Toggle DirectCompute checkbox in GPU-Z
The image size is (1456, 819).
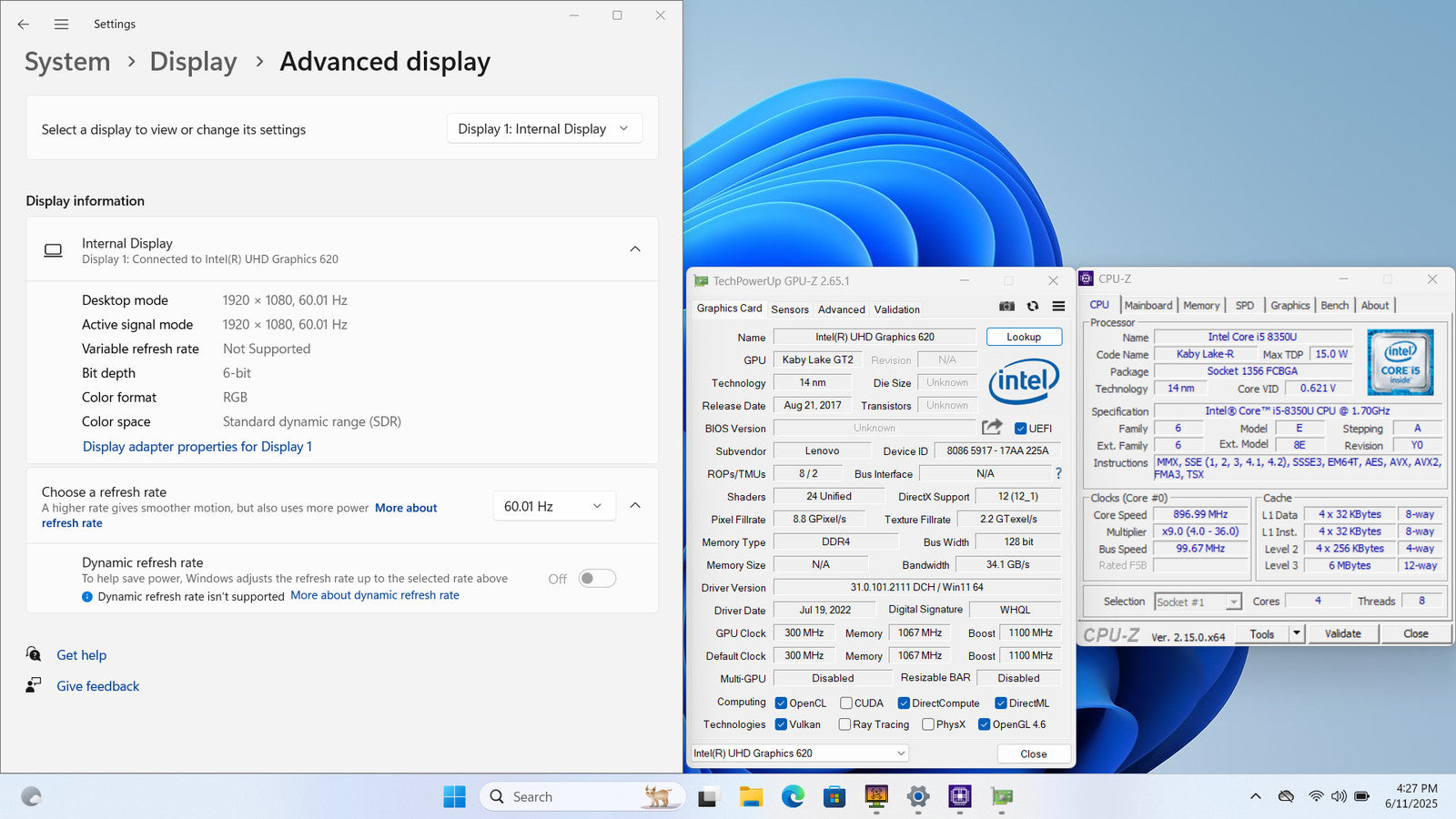[x=904, y=703]
